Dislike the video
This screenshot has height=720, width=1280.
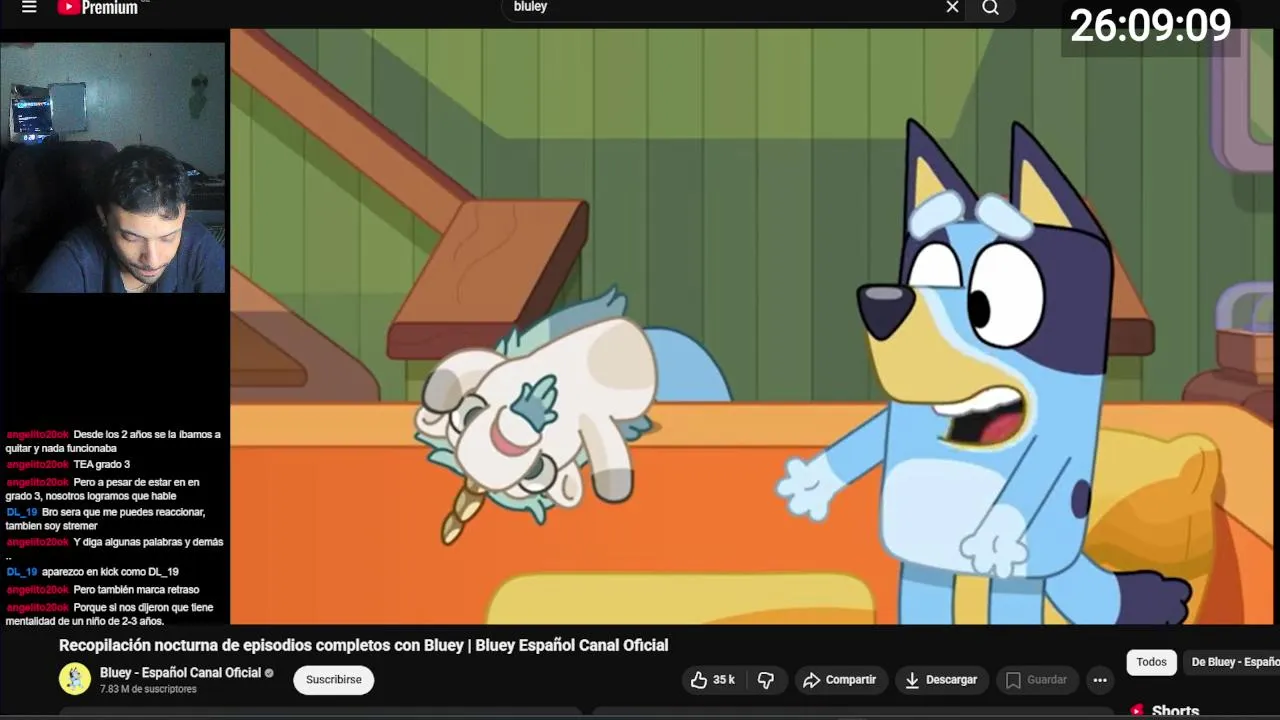[x=766, y=680]
